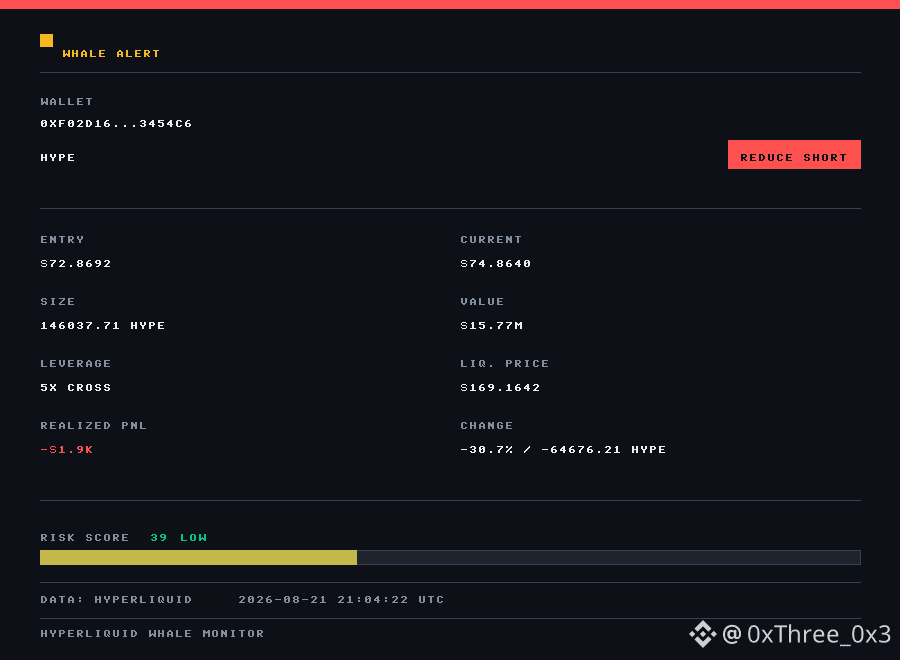Image resolution: width=900 pixels, height=660 pixels.
Task: Click the LEVERAGE field label
Action: click(76, 363)
